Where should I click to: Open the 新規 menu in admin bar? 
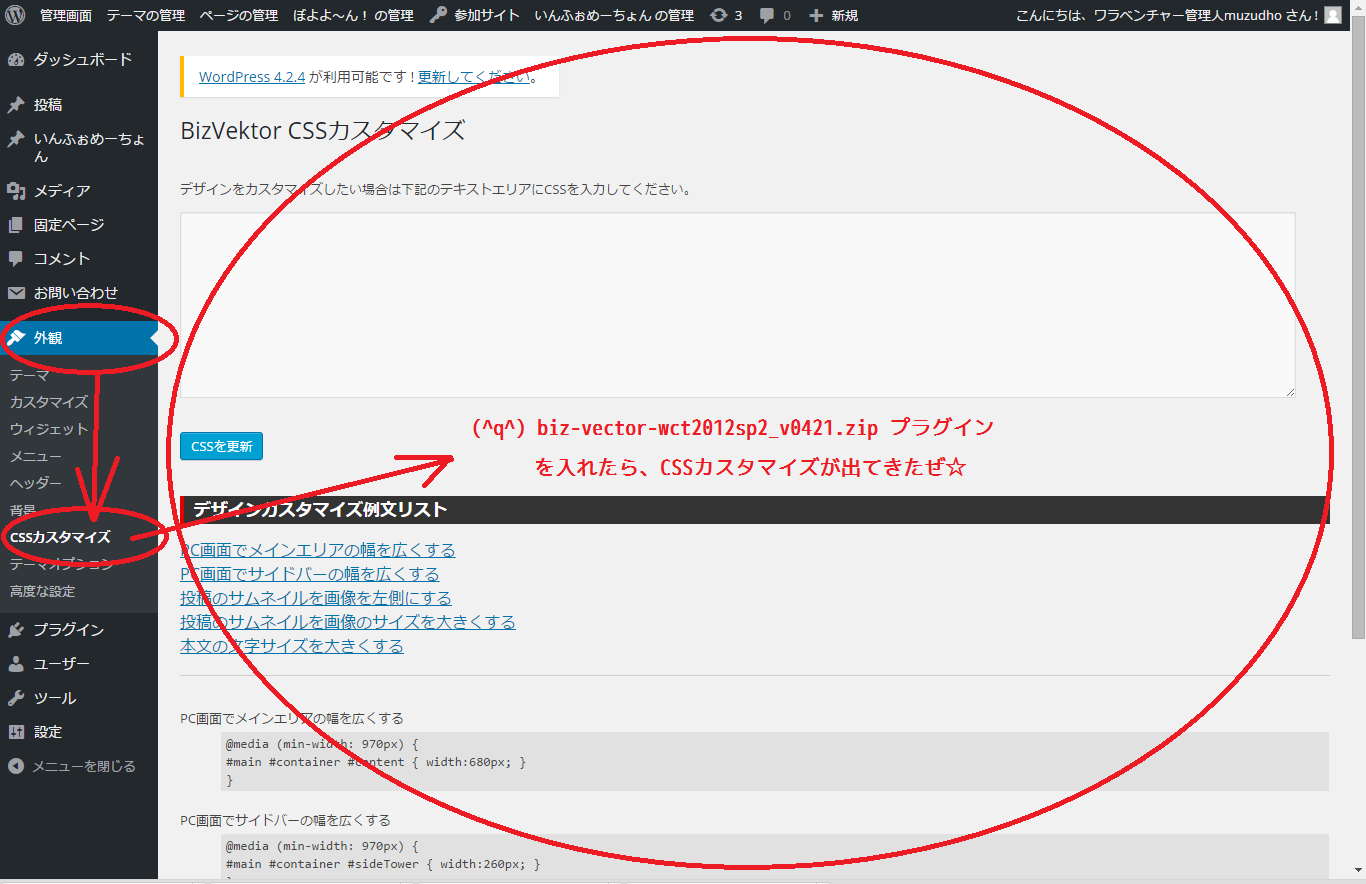(x=845, y=15)
